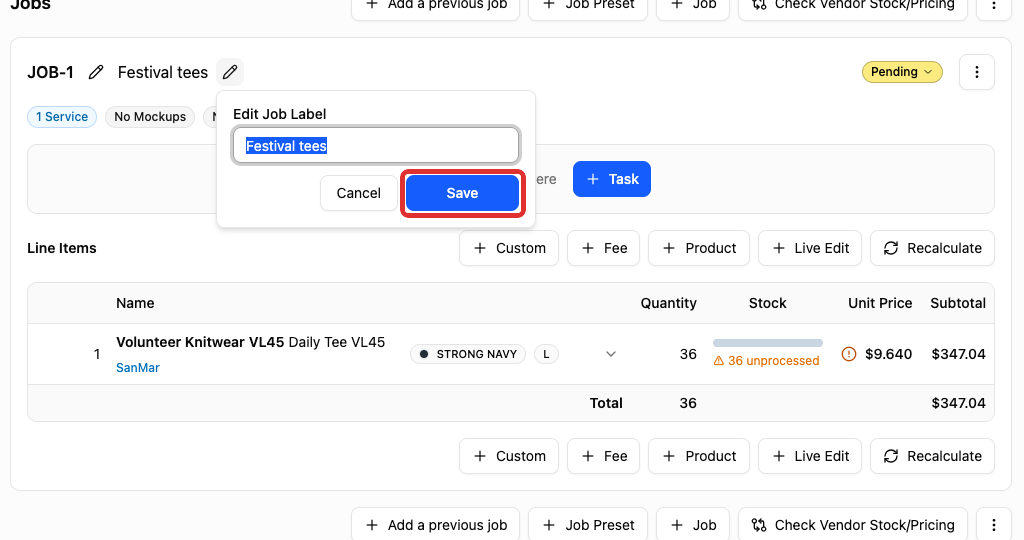Click the pencil icon next to JOB-1
Image resolution: width=1024 pixels, height=540 pixels.
(x=96, y=72)
